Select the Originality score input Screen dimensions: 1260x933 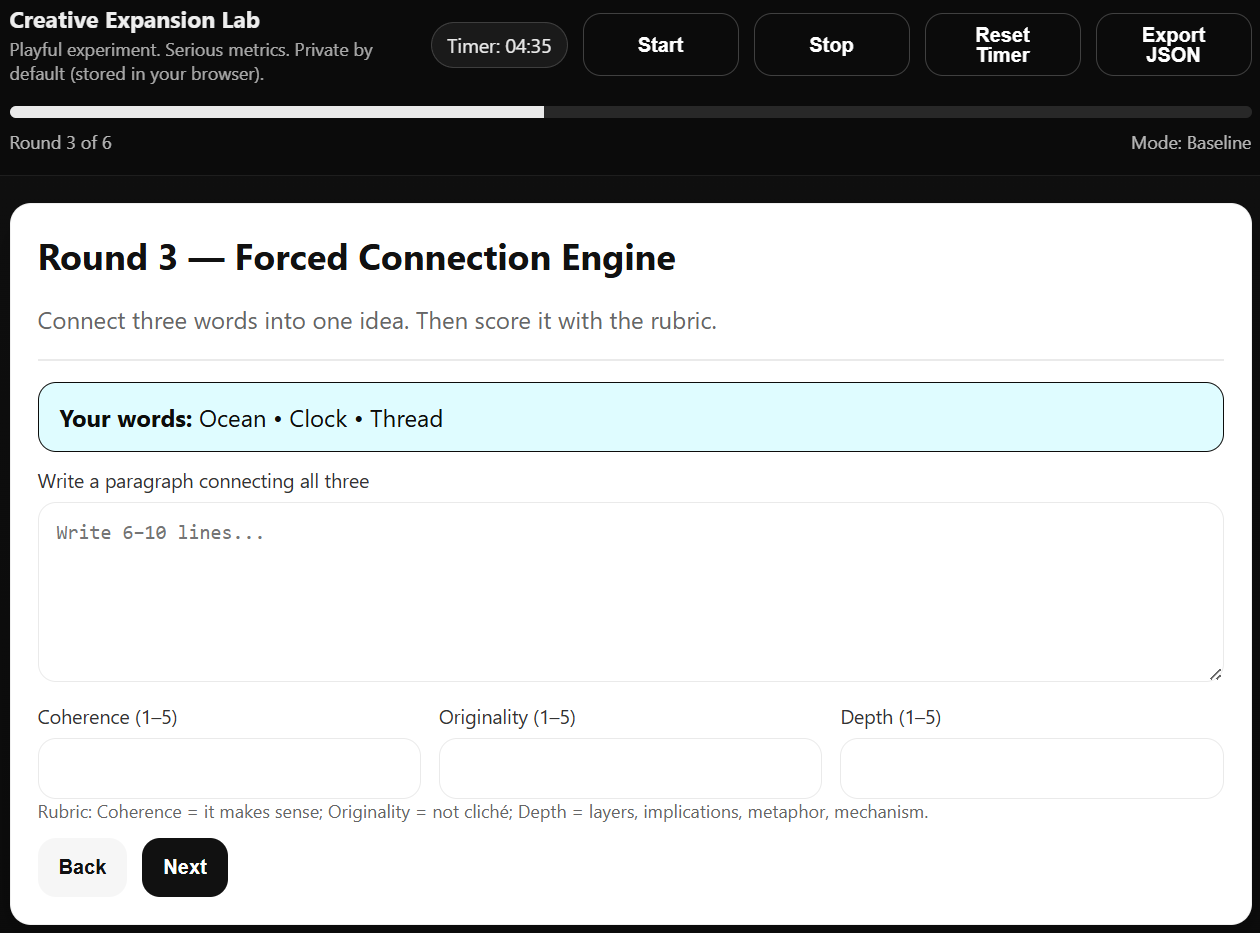coord(630,768)
